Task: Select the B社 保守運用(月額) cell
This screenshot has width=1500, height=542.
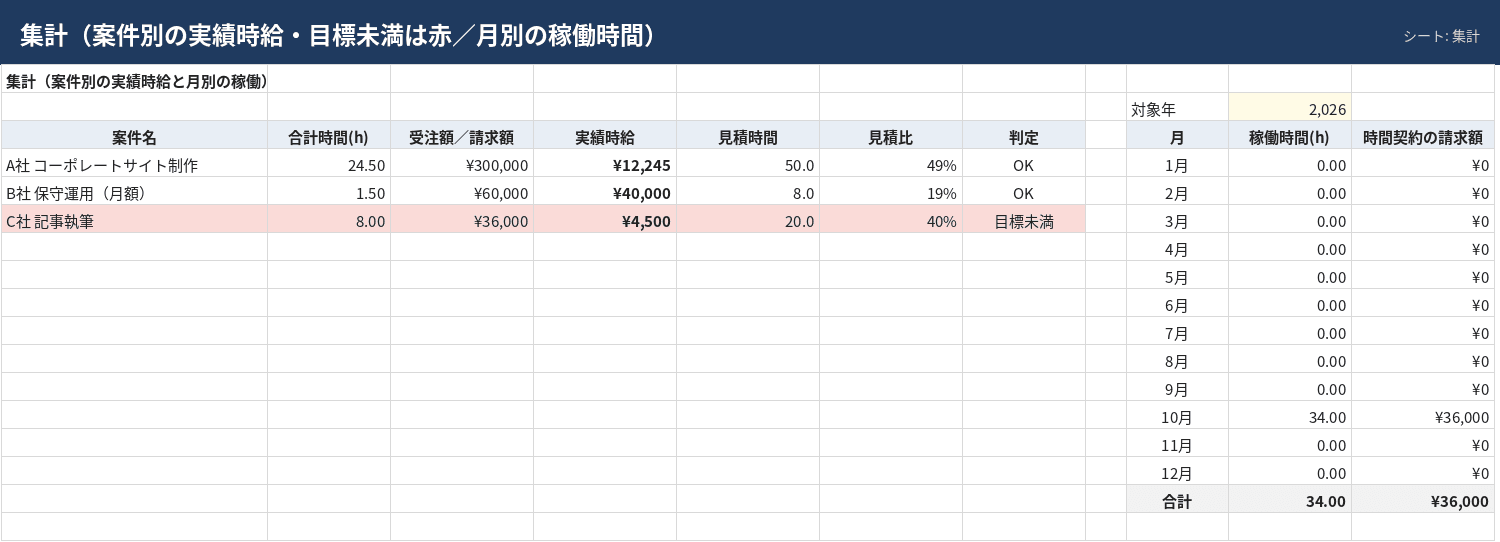Action: pos(135,192)
